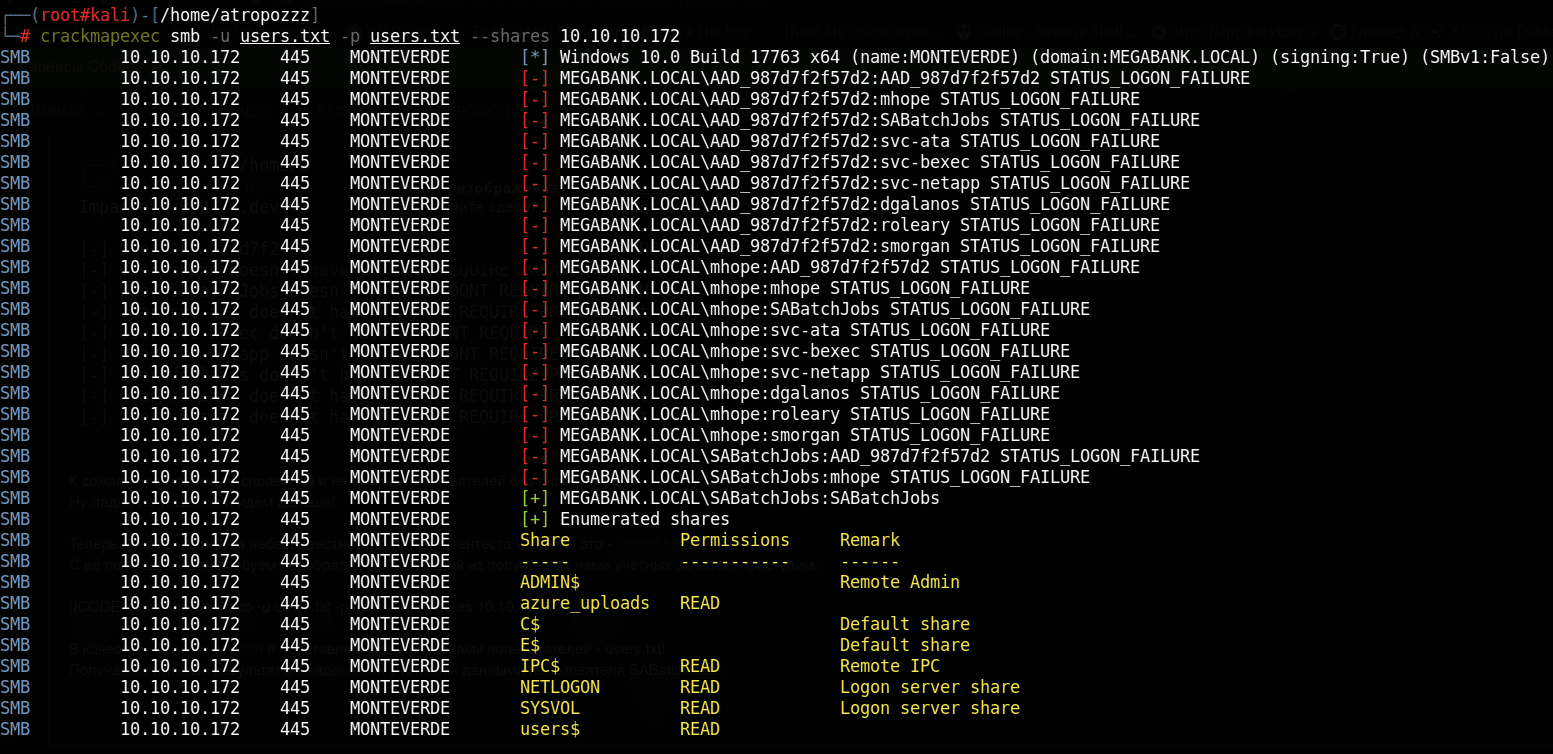The image size is (1553, 754).
Task: Click the mhope:svc-bexec failure line
Action: coord(815,351)
